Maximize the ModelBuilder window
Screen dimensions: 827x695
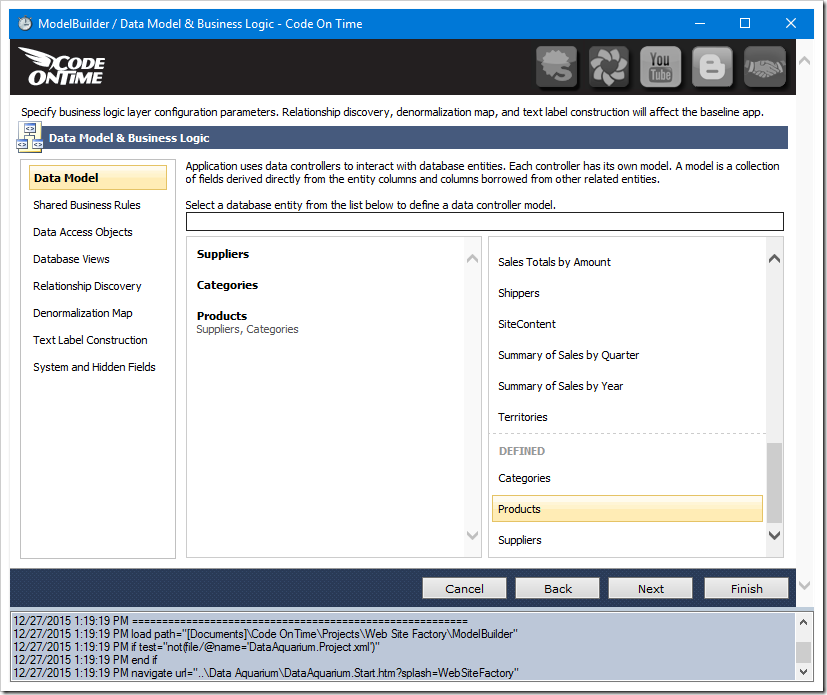click(745, 24)
